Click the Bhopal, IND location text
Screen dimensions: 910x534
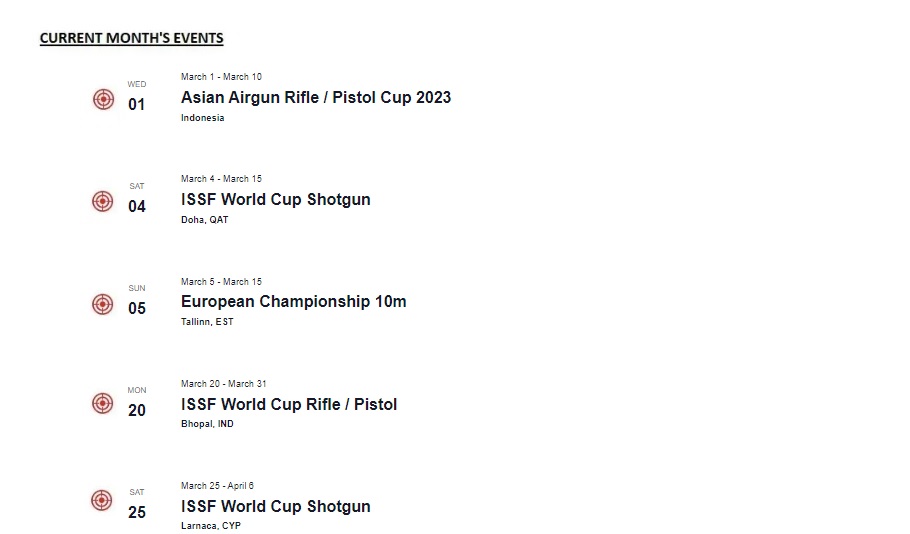point(207,424)
